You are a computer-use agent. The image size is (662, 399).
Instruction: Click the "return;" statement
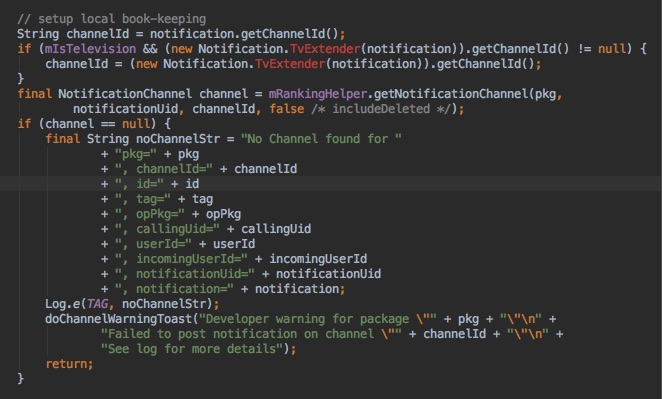click(69, 364)
